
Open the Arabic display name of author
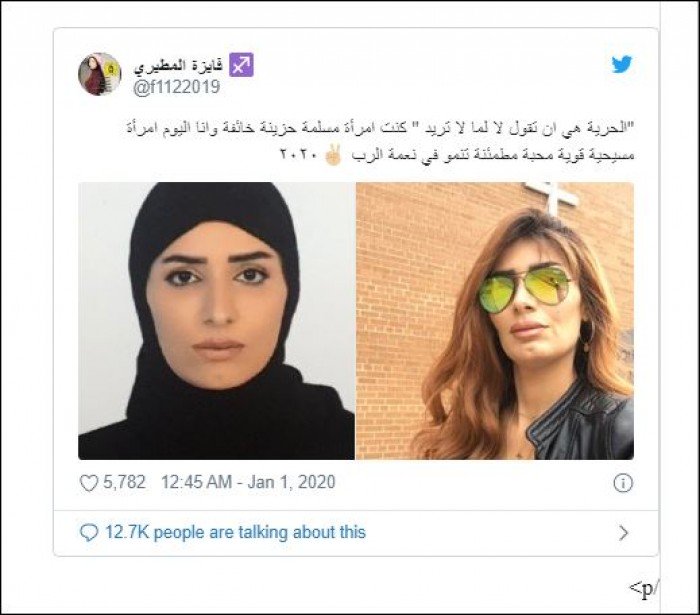coord(179,65)
